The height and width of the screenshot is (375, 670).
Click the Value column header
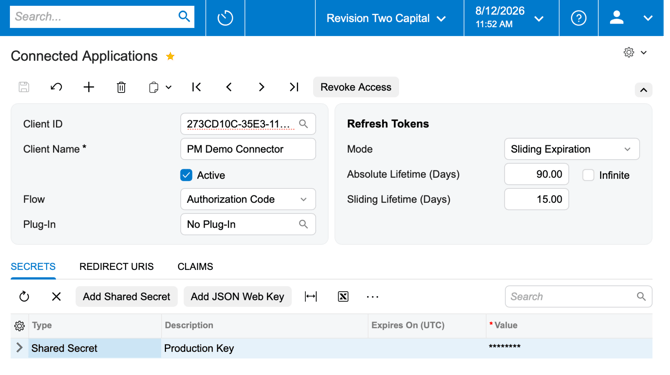(569, 325)
